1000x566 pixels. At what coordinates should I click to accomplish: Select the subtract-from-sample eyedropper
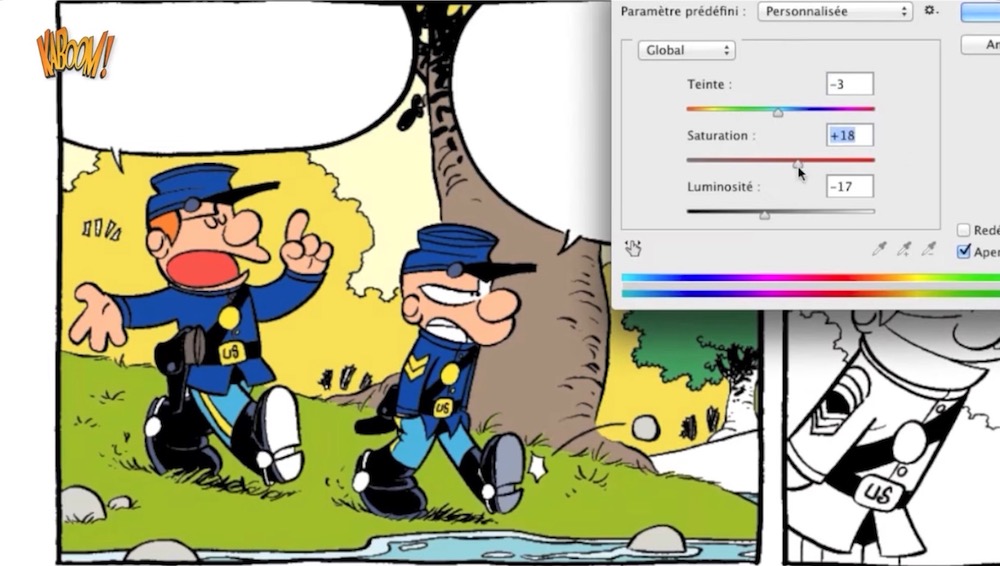(x=929, y=249)
